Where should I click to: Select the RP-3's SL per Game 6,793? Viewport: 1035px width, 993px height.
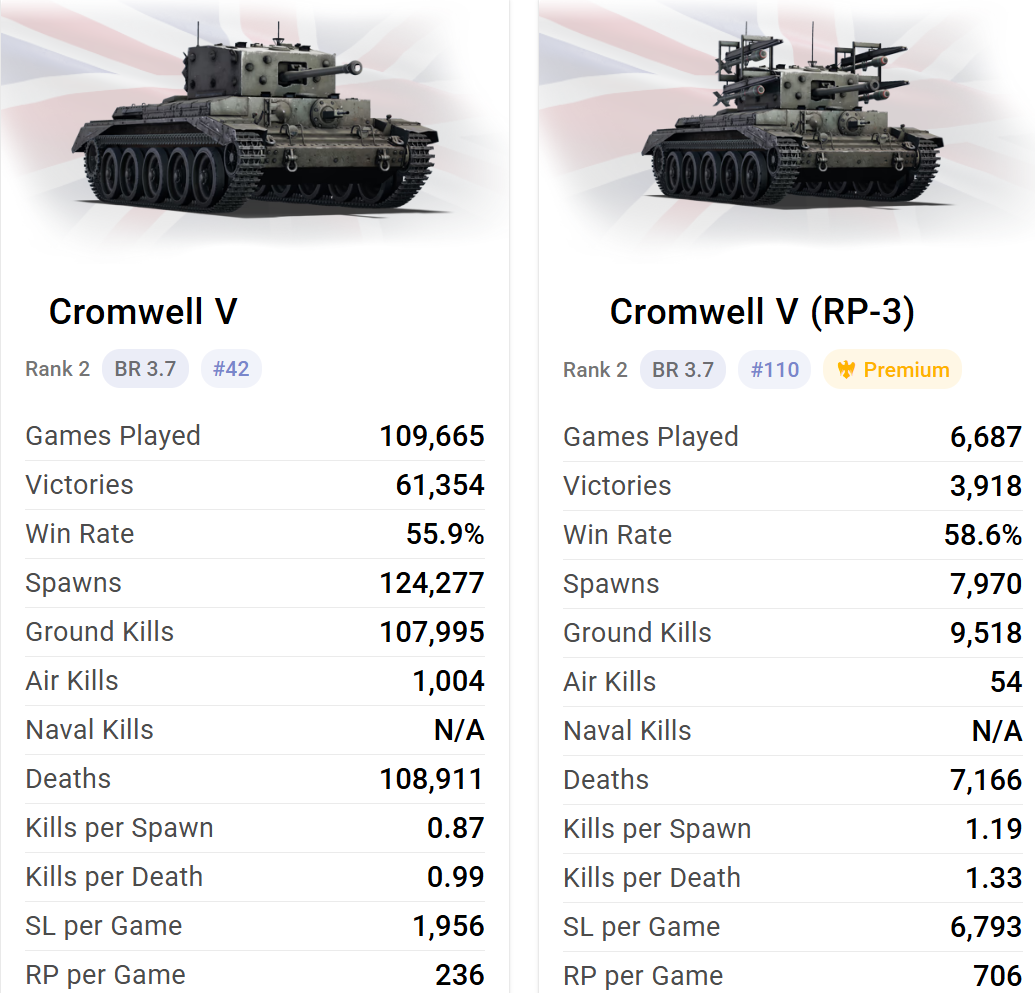[x=986, y=927]
